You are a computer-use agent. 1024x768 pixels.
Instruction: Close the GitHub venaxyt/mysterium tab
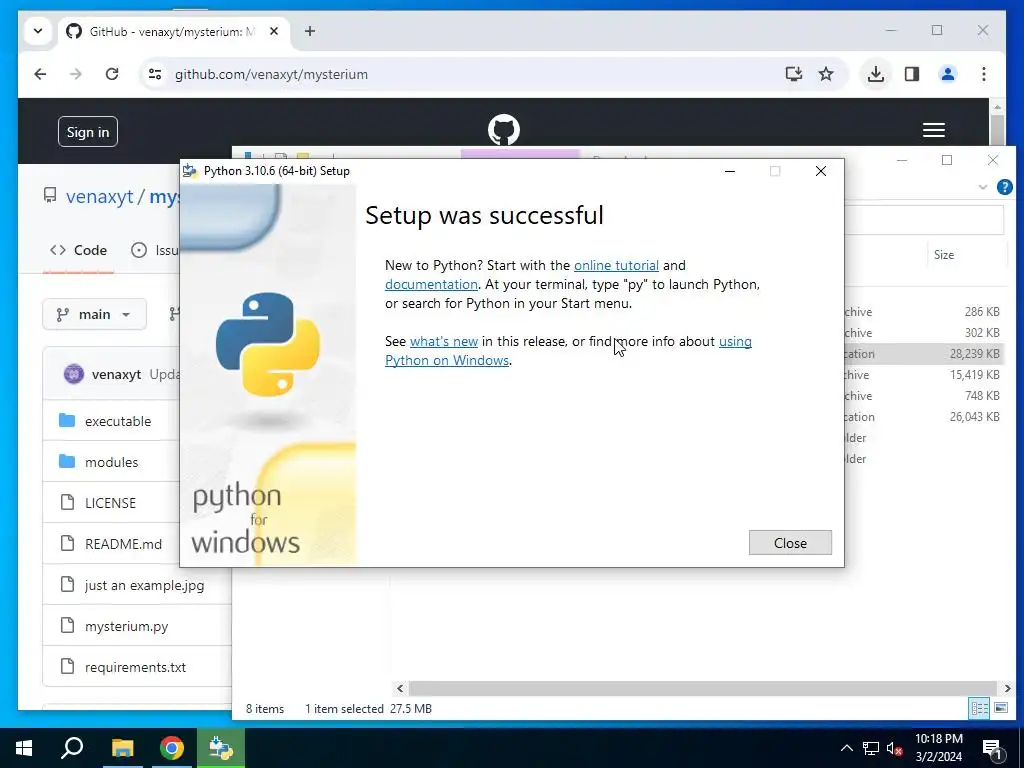[274, 31]
